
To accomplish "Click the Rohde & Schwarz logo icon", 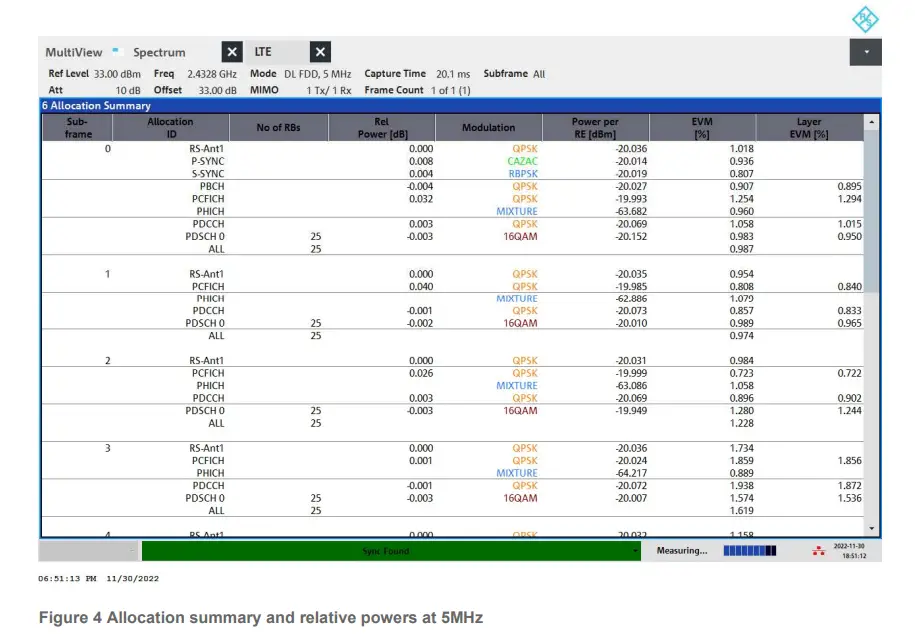I will pos(862,19).
